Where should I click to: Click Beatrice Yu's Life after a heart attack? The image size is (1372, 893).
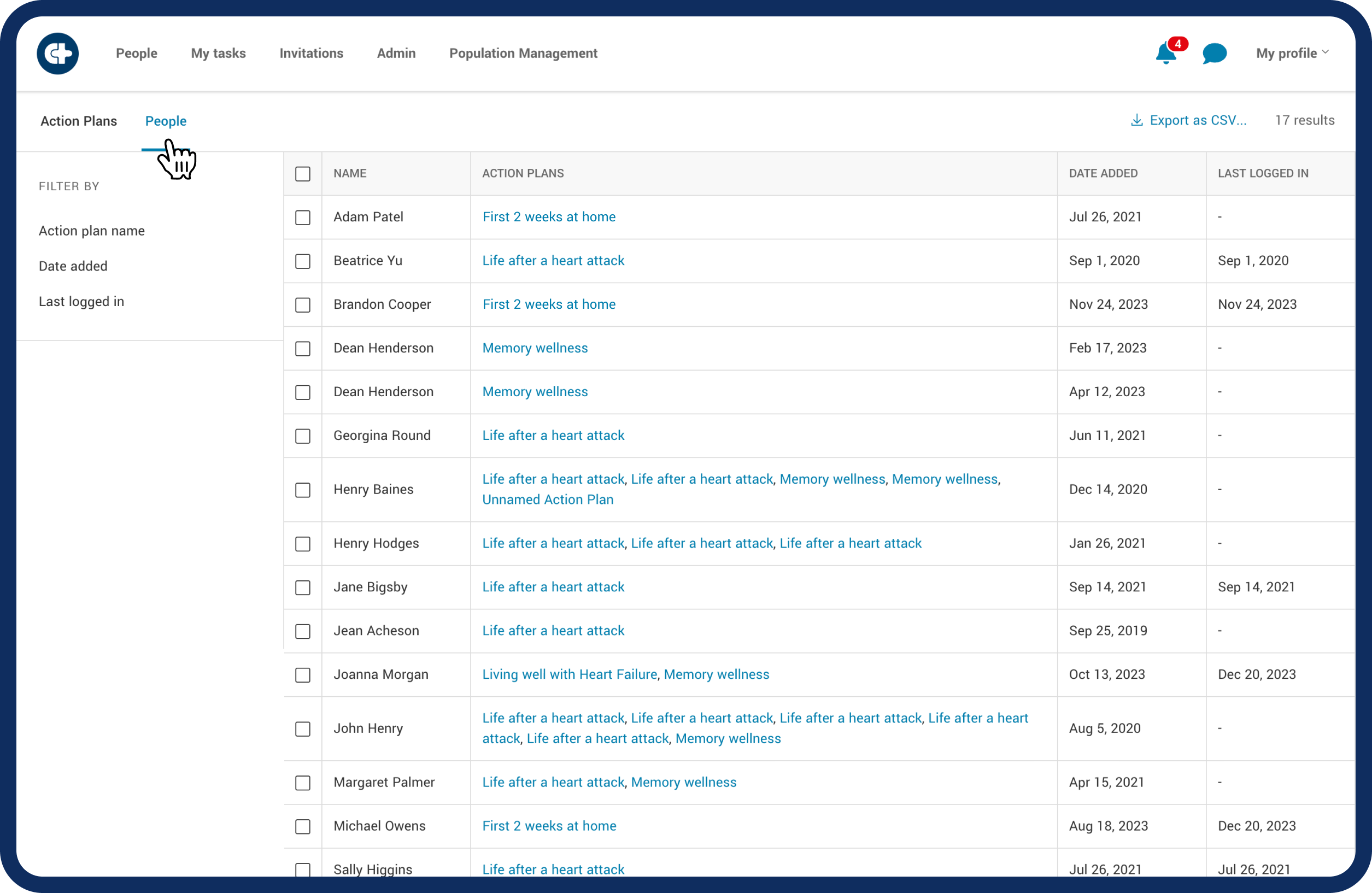pyautogui.click(x=553, y=261)
